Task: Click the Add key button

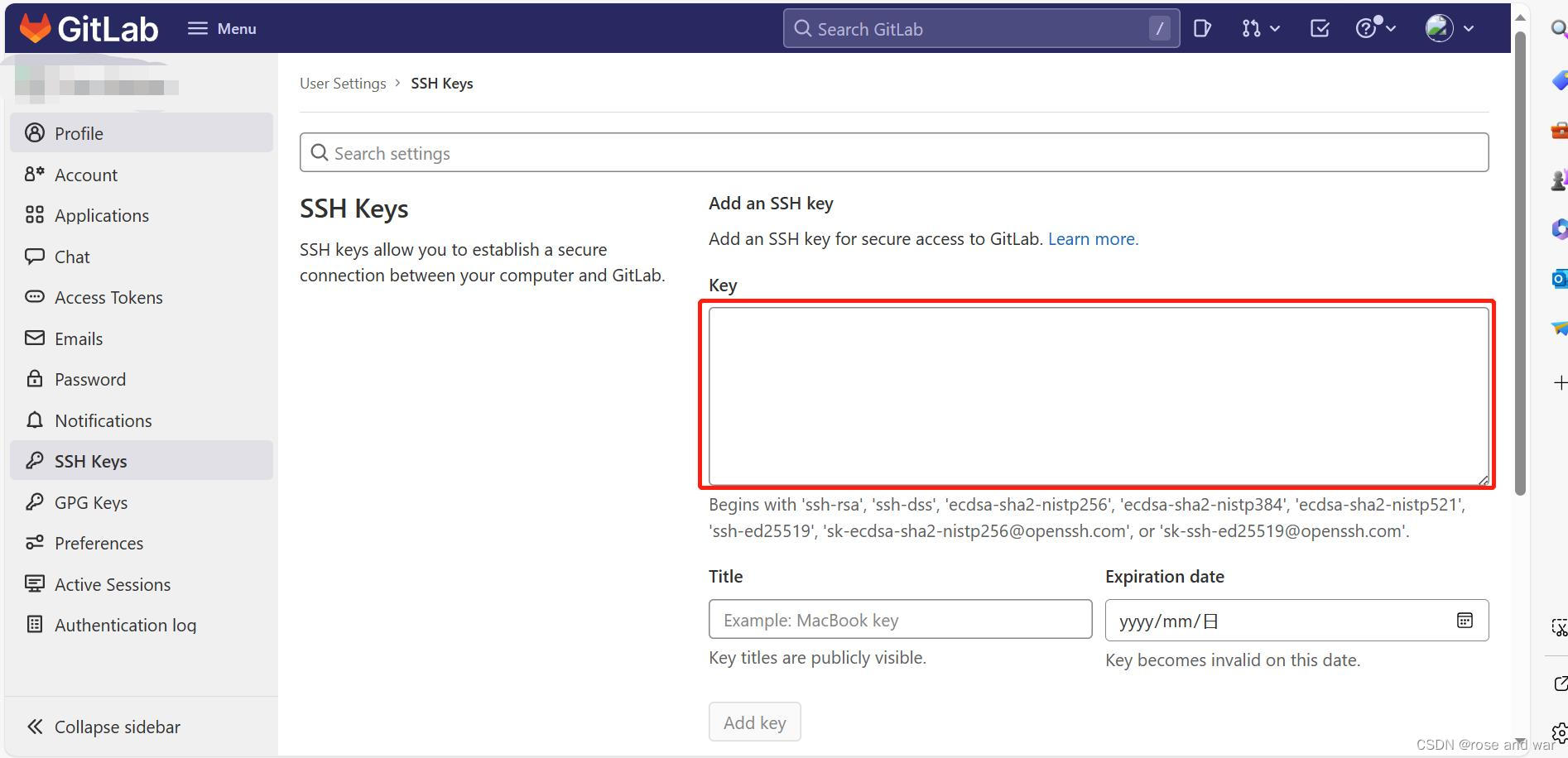Action: coord(754,722)
